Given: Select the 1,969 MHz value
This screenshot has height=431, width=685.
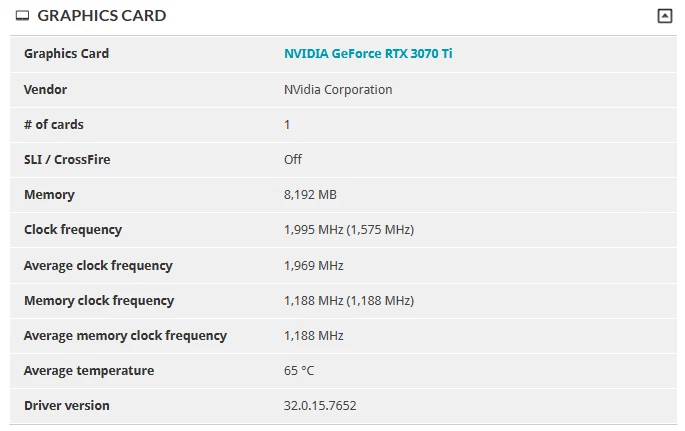Looking at the screenshot, I should point(313,265).
